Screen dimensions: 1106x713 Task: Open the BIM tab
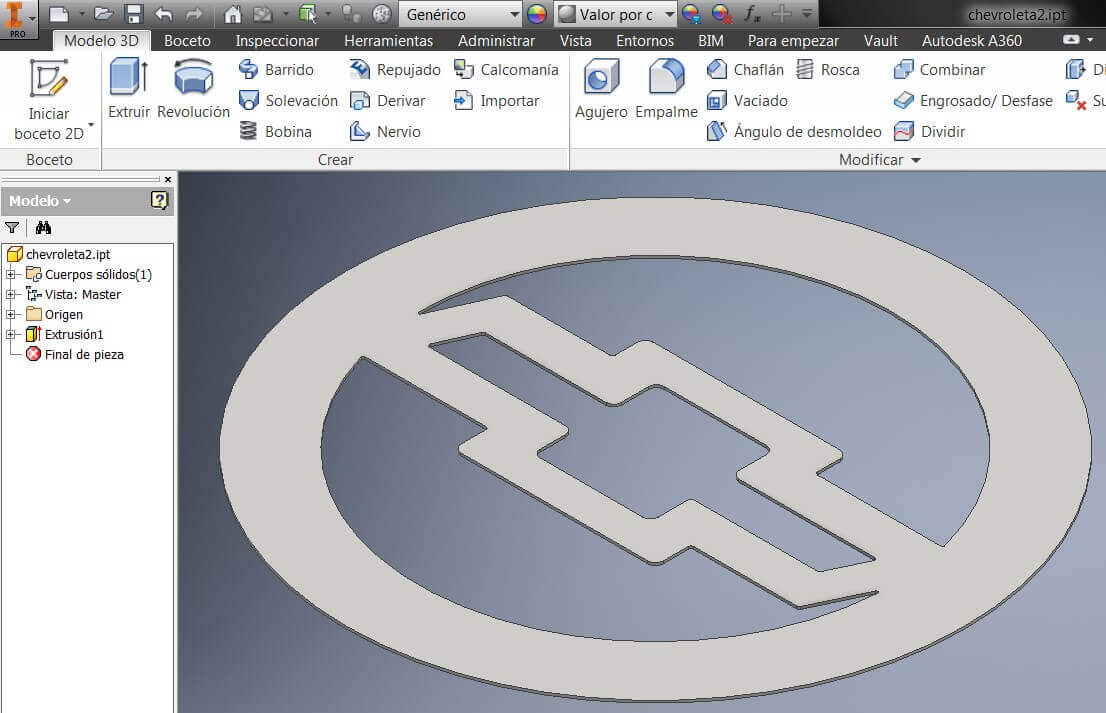tap(710, 41)
